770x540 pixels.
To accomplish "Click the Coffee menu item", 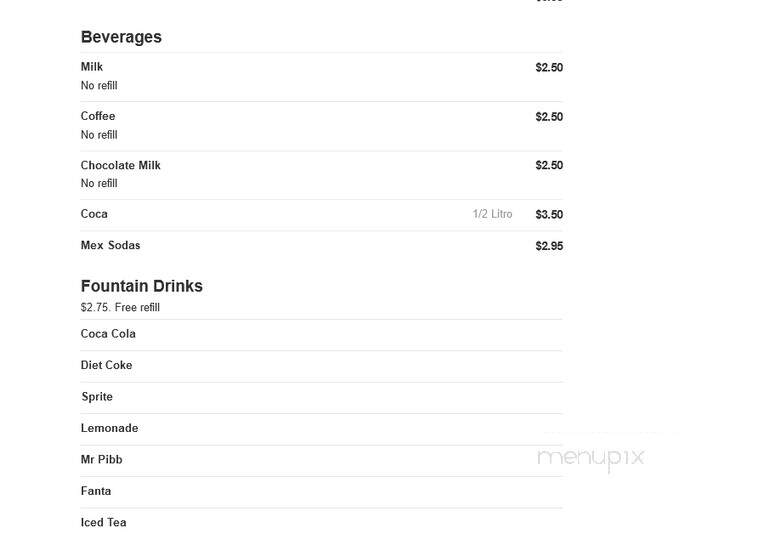I will [x=98, y=116].
